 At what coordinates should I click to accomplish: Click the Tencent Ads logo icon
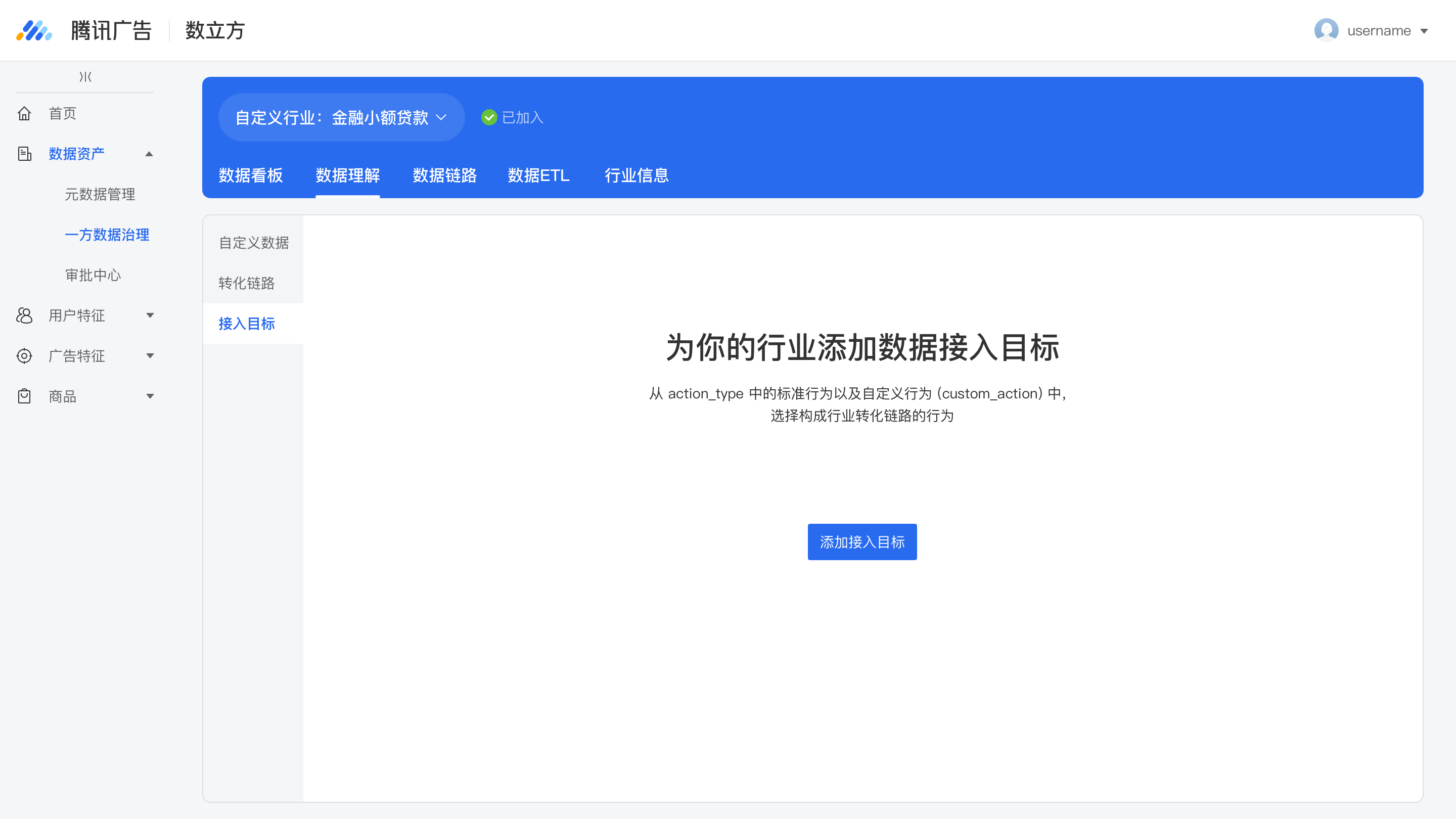pyautogui.click(x=34, y=30)
